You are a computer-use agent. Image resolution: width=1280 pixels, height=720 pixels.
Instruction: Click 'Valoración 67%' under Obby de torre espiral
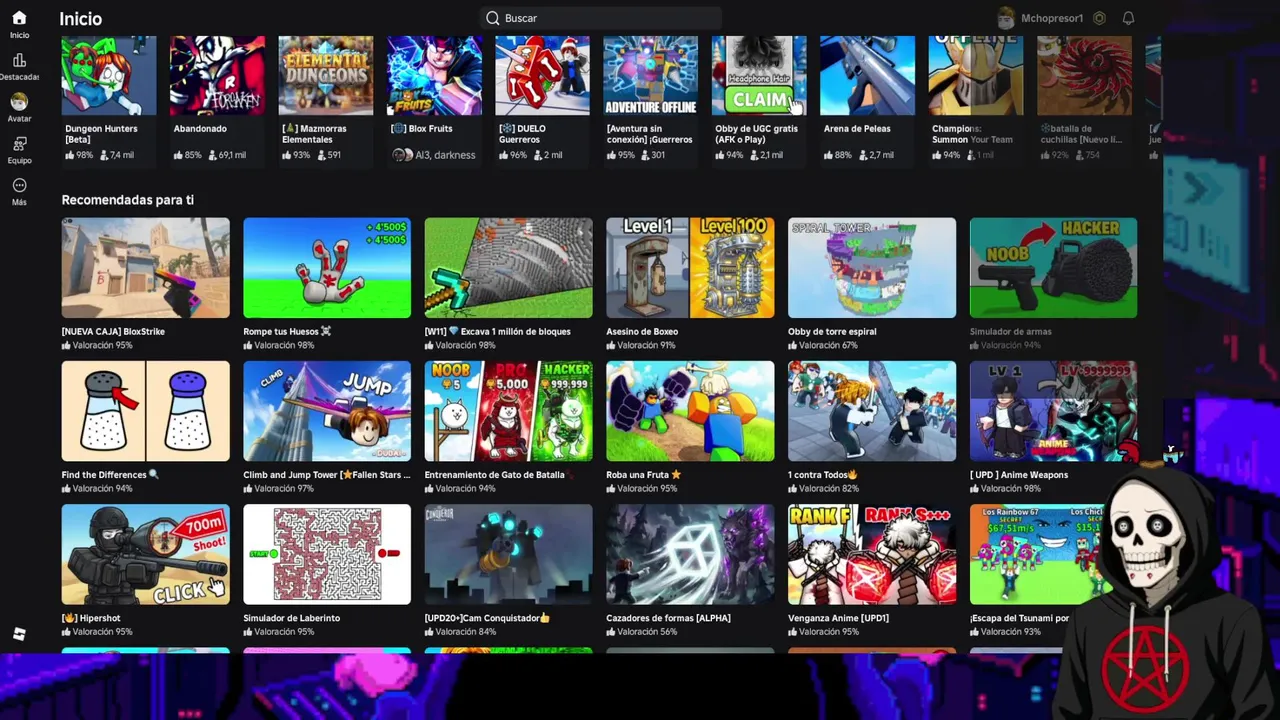823,345
